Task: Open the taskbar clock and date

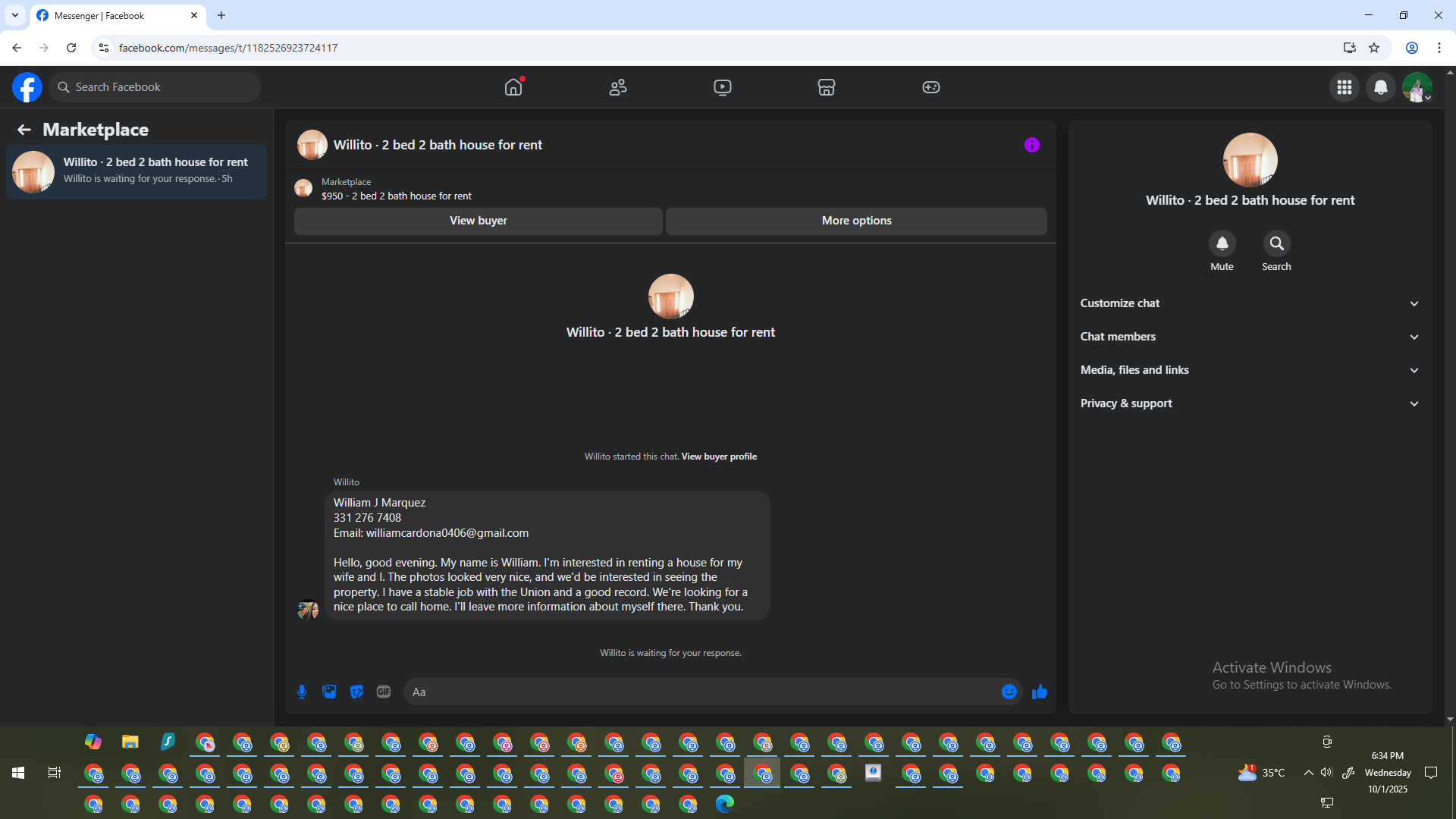Action: click(x=1388, y=773)
